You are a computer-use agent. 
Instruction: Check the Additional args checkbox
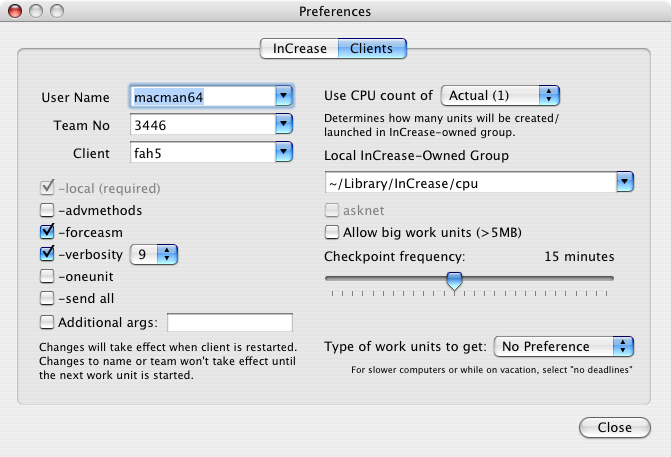tap(47, 322)
